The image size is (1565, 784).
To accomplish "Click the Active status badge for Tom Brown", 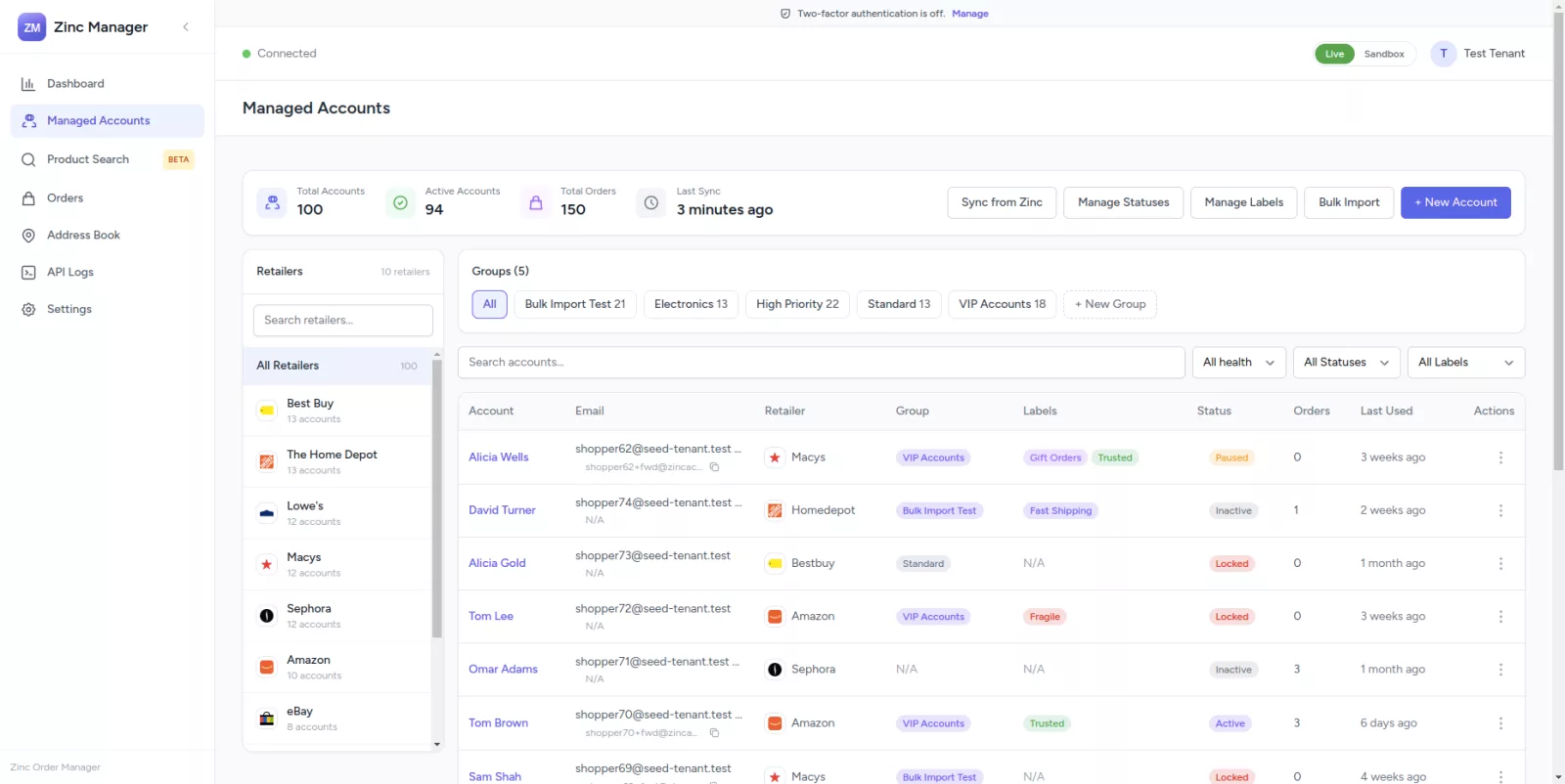I will pyautogui.click(x=1230, y=723).
